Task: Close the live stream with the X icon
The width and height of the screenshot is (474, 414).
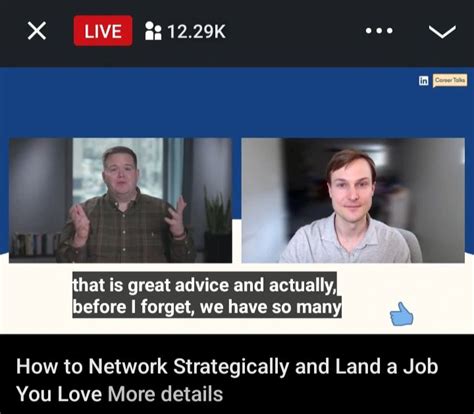Action: [x=37, y=31]
